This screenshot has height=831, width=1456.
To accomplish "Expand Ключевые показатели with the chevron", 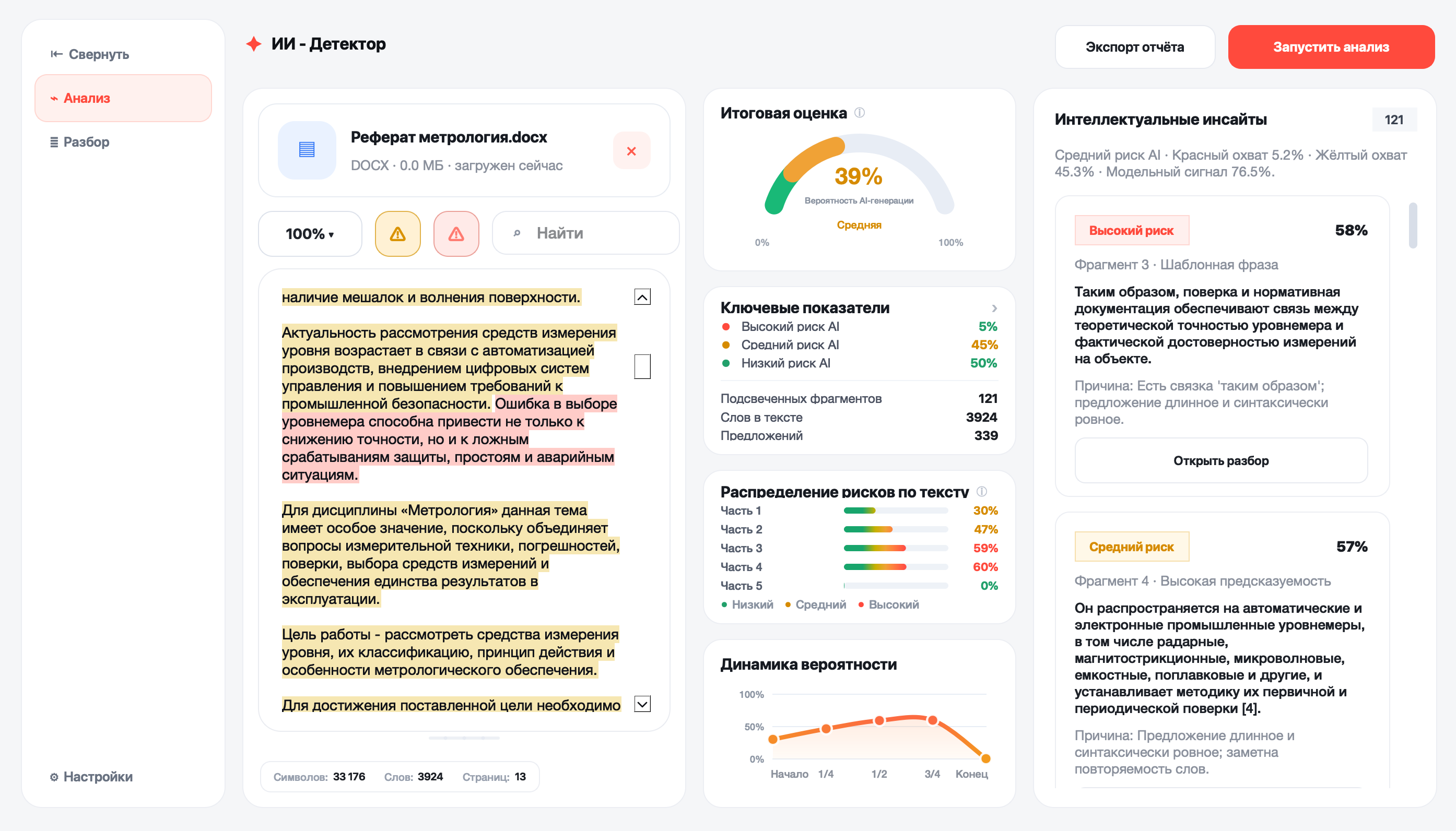I will (994, 308).
